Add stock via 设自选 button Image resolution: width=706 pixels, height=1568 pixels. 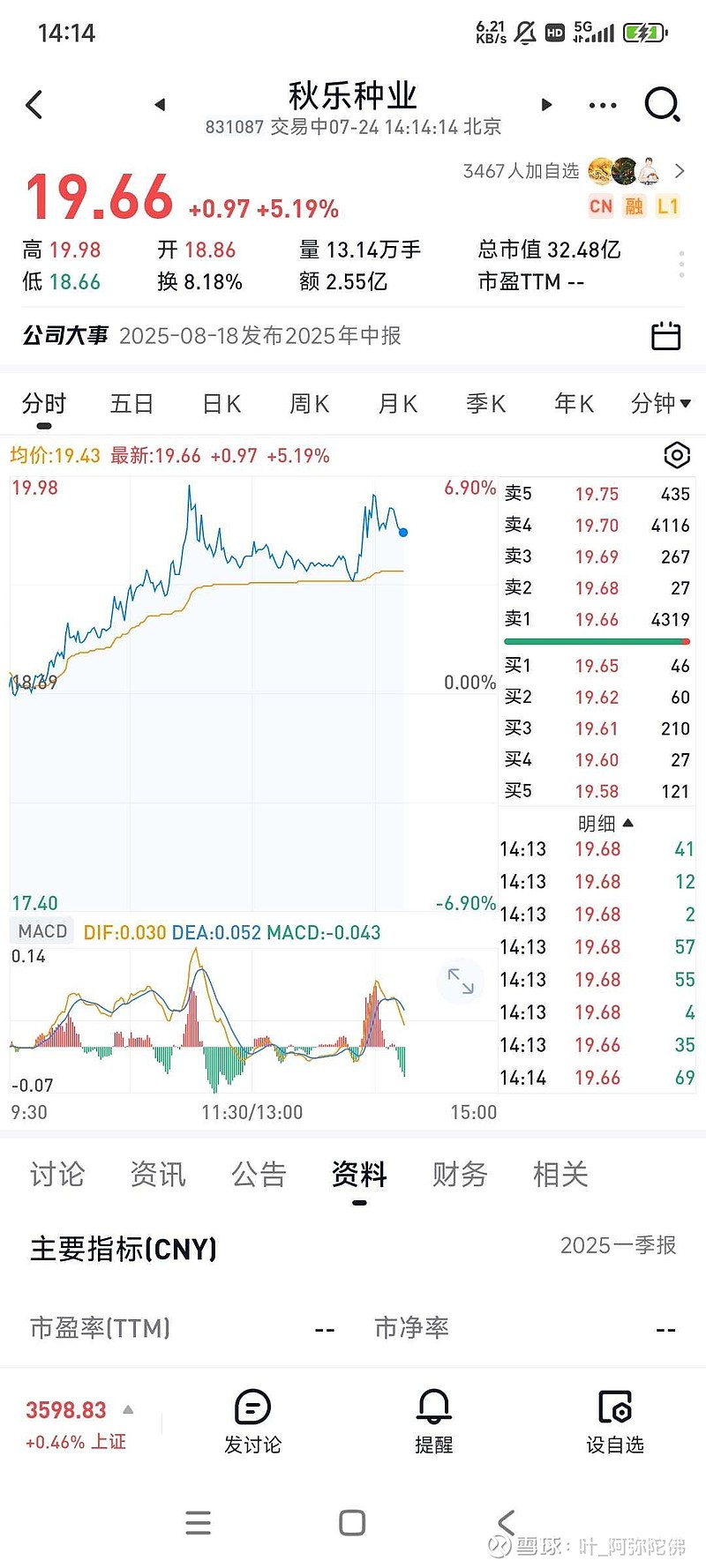coord(615,1420)
